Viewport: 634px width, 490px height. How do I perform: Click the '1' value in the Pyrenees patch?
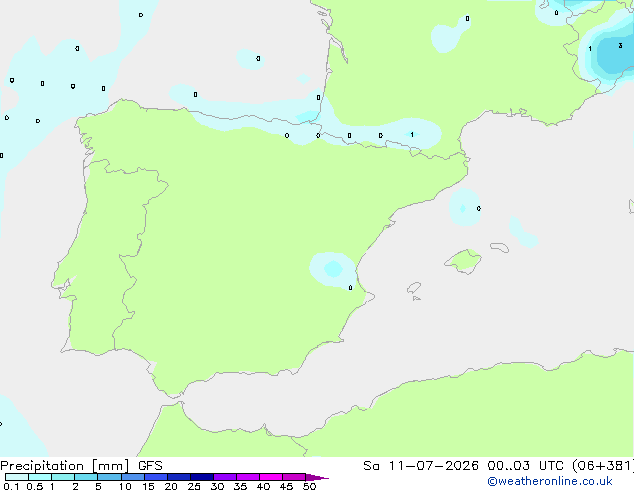412,135
